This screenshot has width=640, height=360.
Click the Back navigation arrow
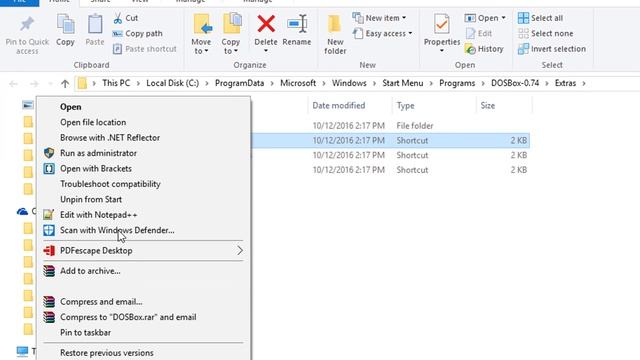coord(13,84)
